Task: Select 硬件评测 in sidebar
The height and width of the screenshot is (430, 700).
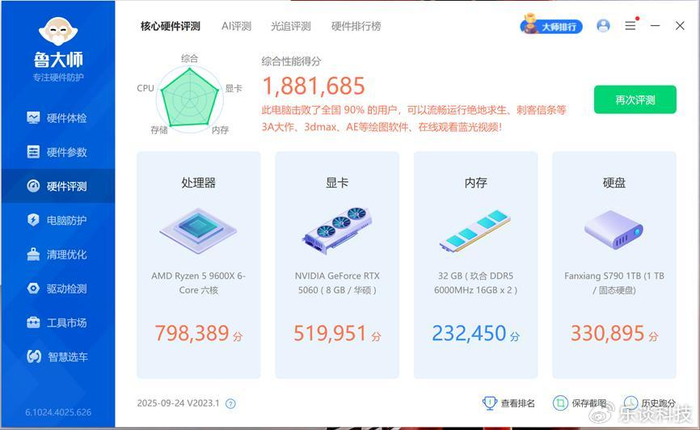Action: (x=57, y=186)
